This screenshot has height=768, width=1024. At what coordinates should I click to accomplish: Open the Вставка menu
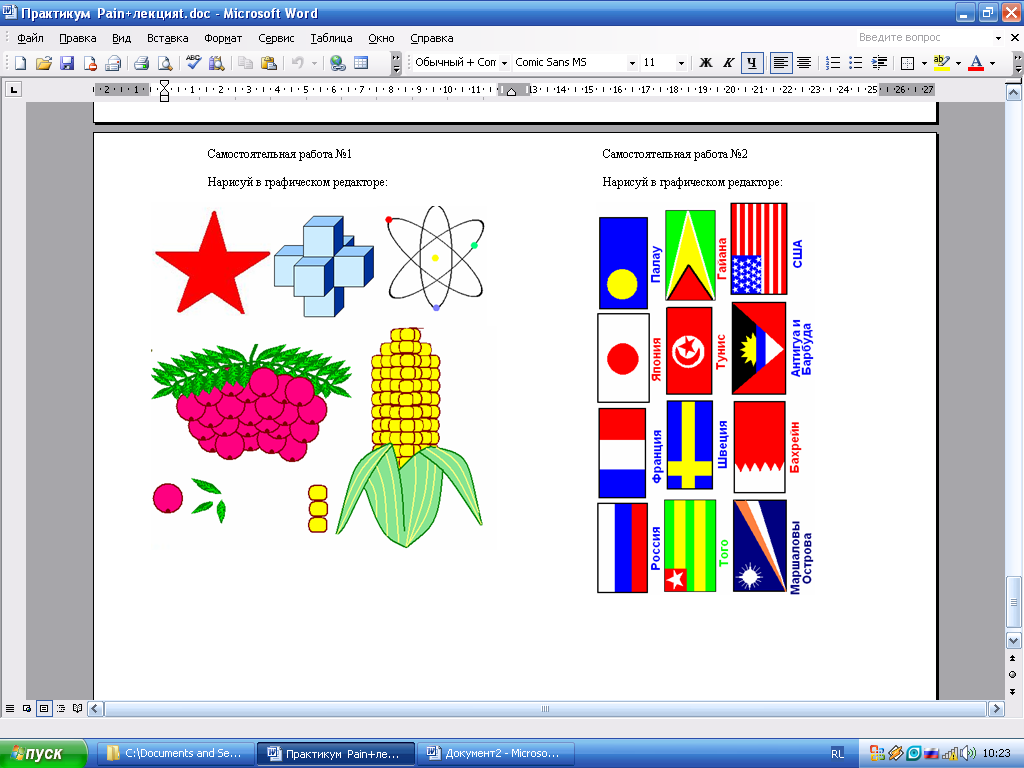click(167, 38)
